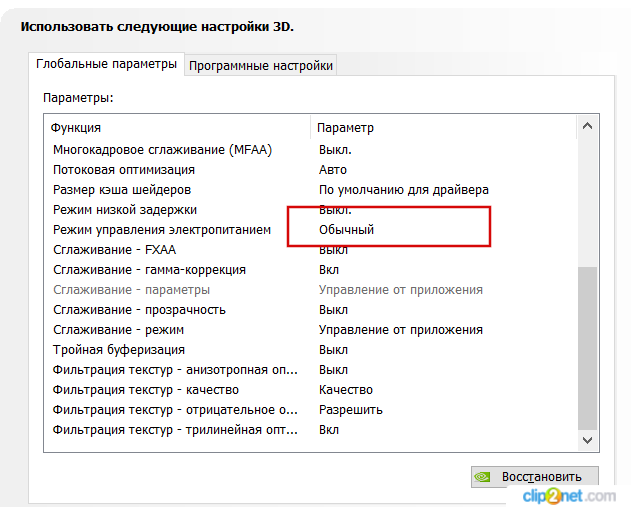631x507 pixels.
Task: Select Режим низкой задержки setting
Action: coord(125,210)
